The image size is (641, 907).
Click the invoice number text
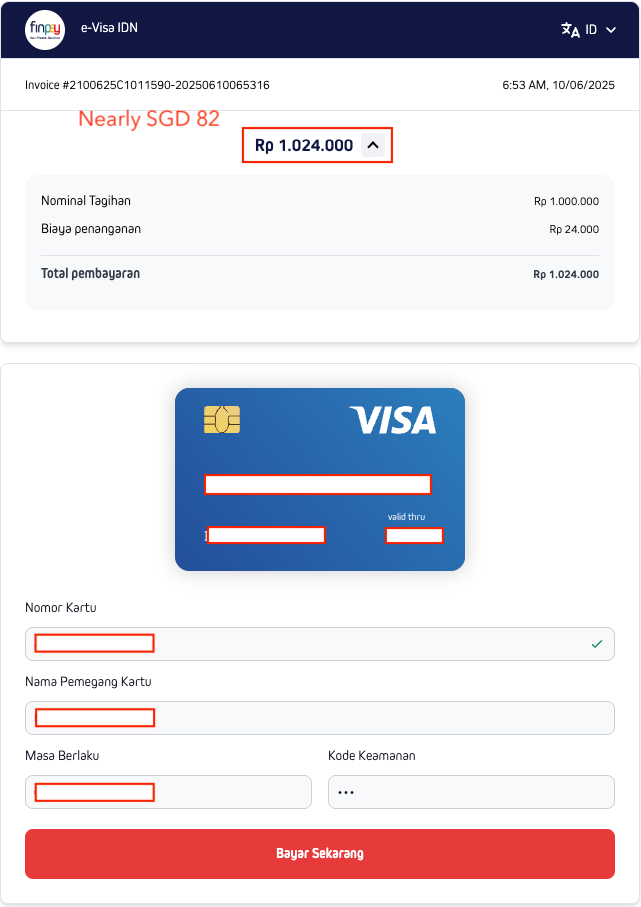pos(147,85)
